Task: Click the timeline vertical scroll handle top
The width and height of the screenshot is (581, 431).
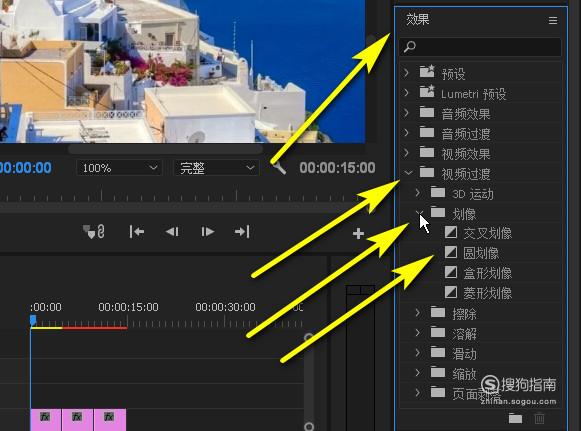Action: pos(309,337)
